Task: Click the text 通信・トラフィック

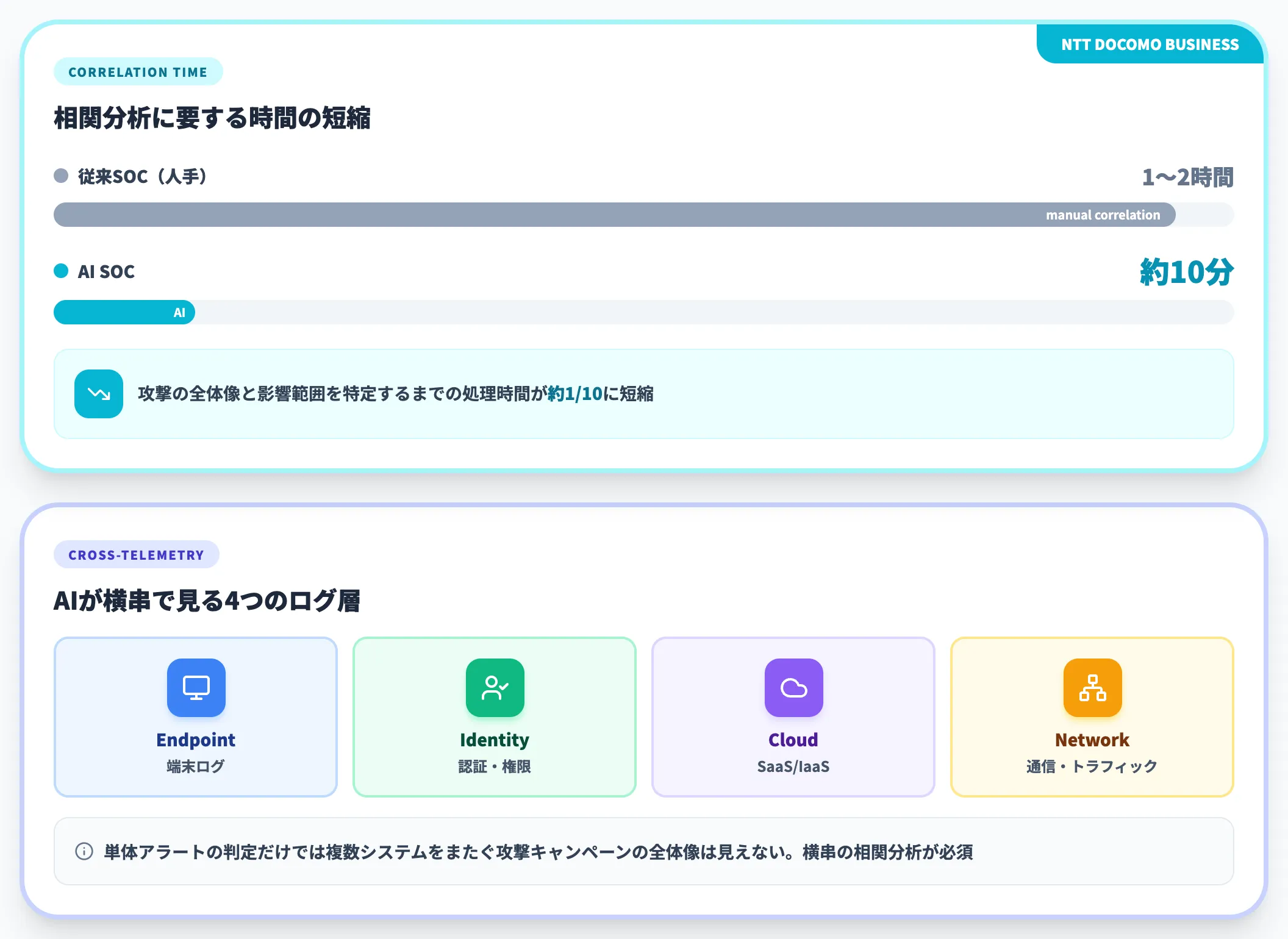Action: tap(1092, 766)
